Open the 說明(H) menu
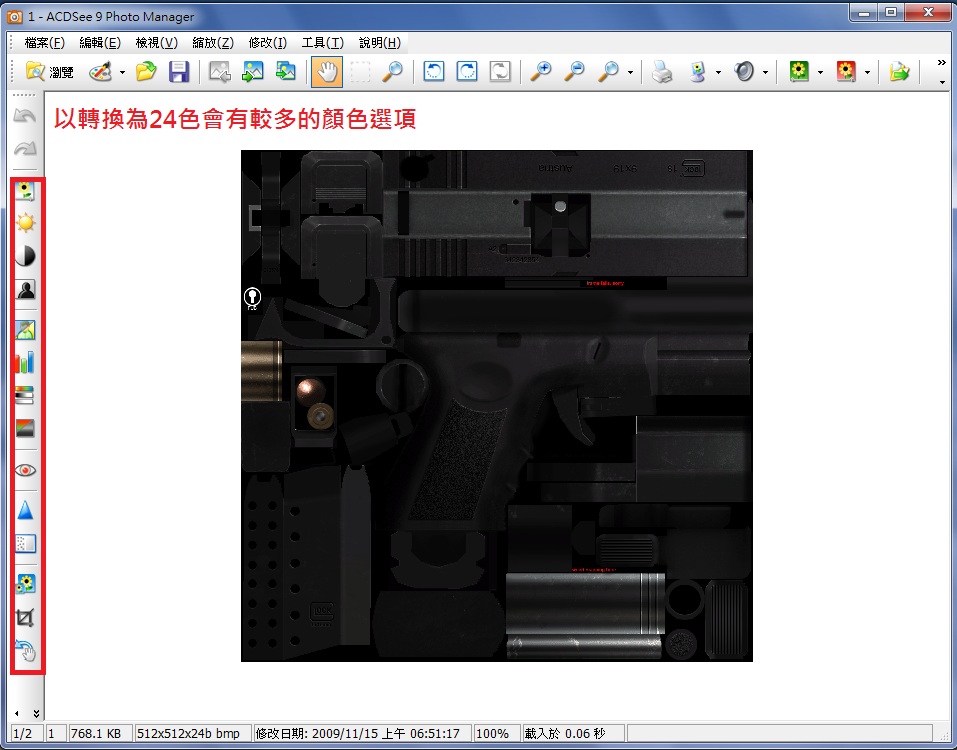Viewport: 957px width, 750px height. 380,43
